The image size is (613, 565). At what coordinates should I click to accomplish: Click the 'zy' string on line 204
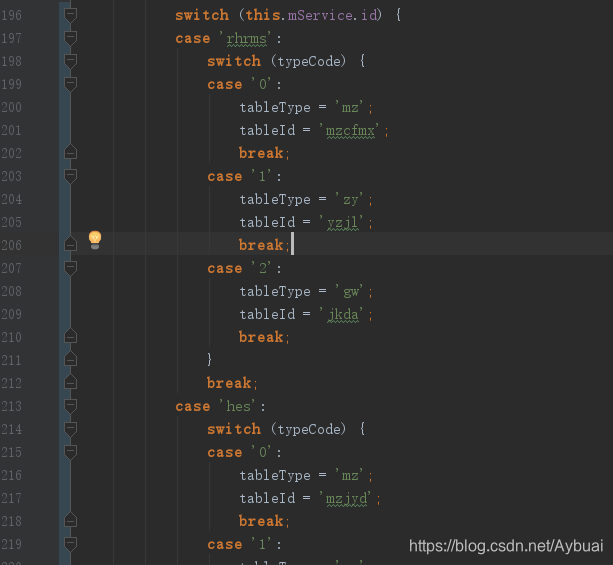pyautogui.click(x=350, y=200)
